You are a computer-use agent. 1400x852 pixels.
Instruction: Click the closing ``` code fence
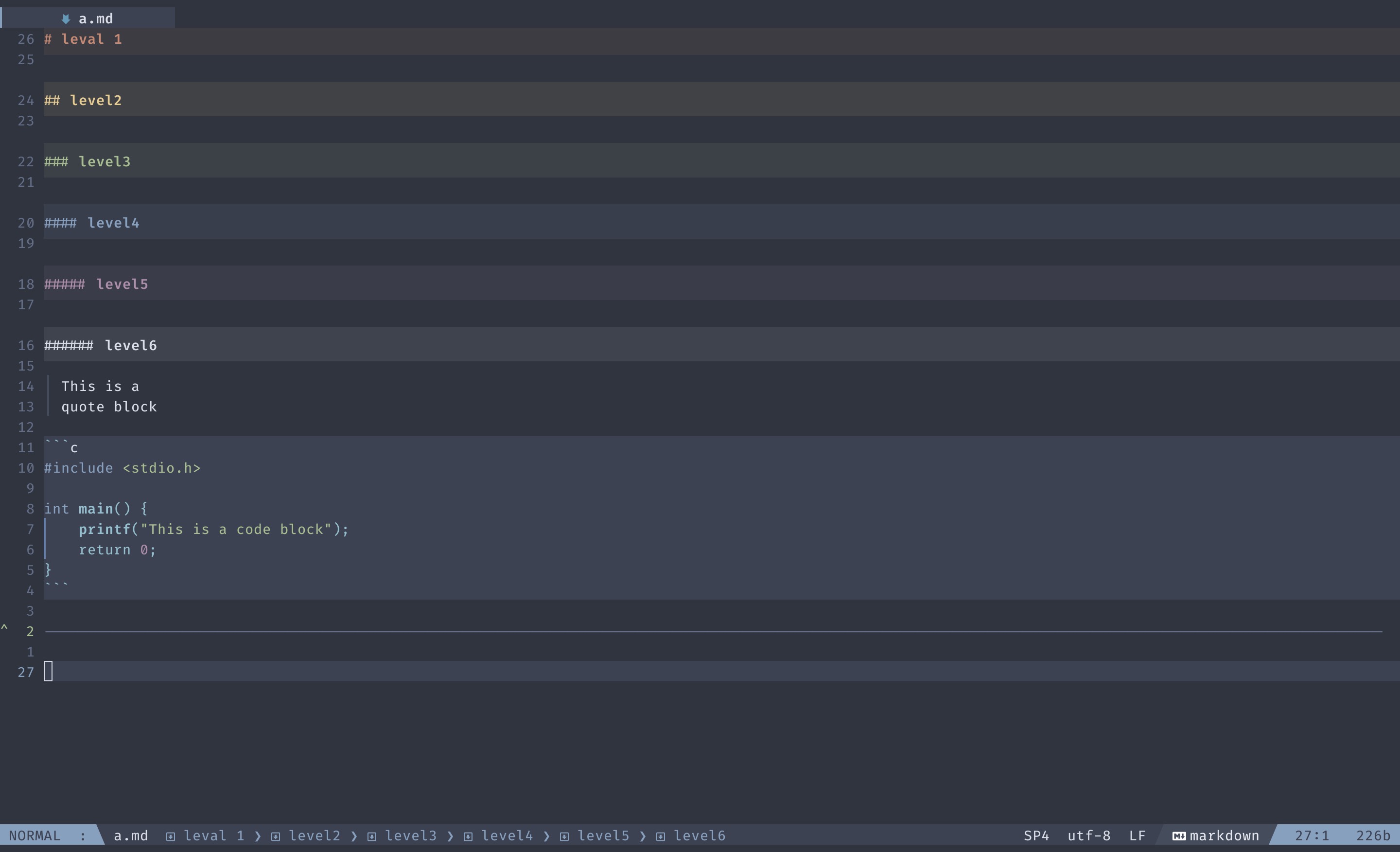(57, 585)
